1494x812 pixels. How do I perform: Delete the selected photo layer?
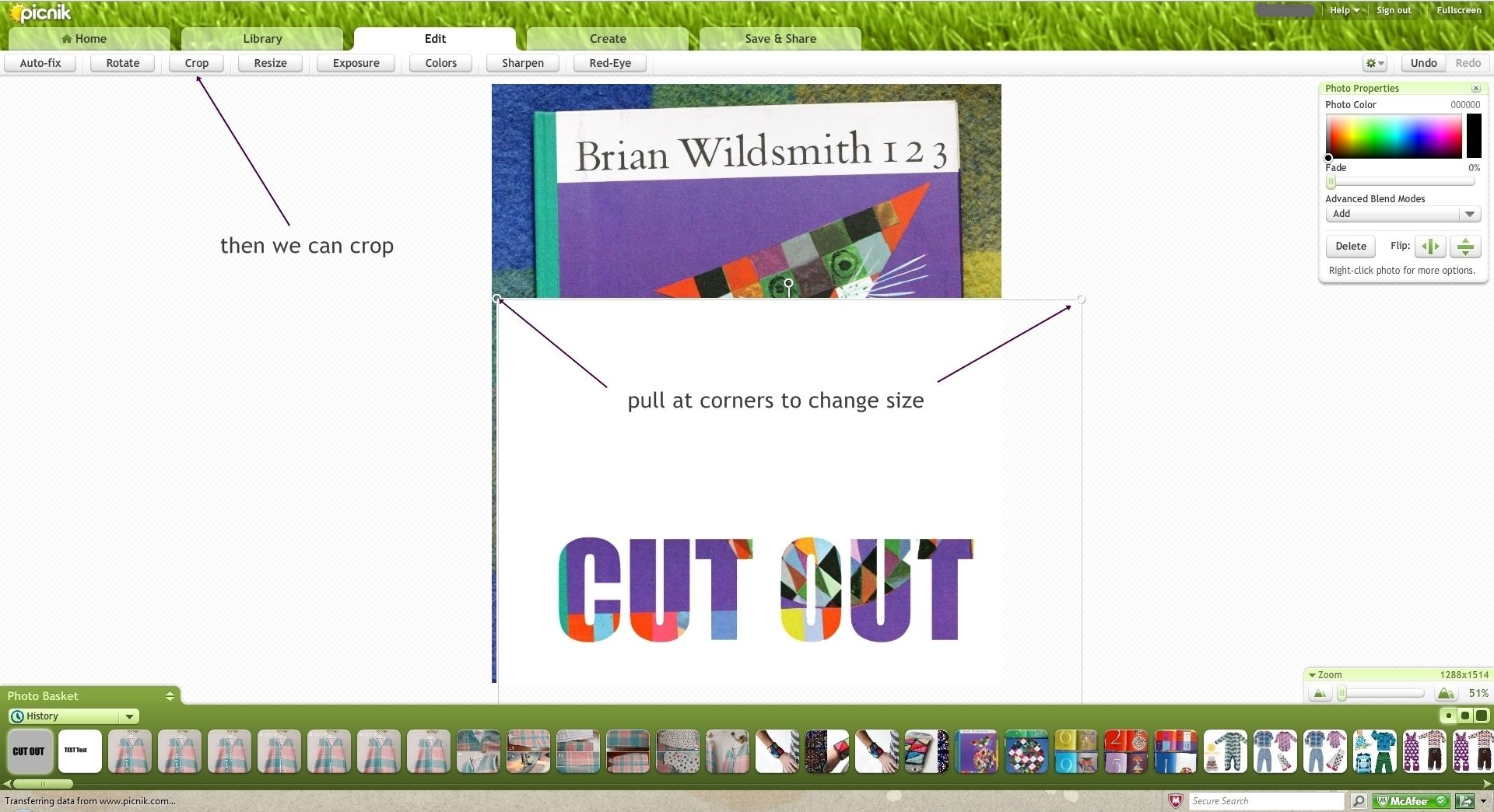click(x=1351, y=247)
